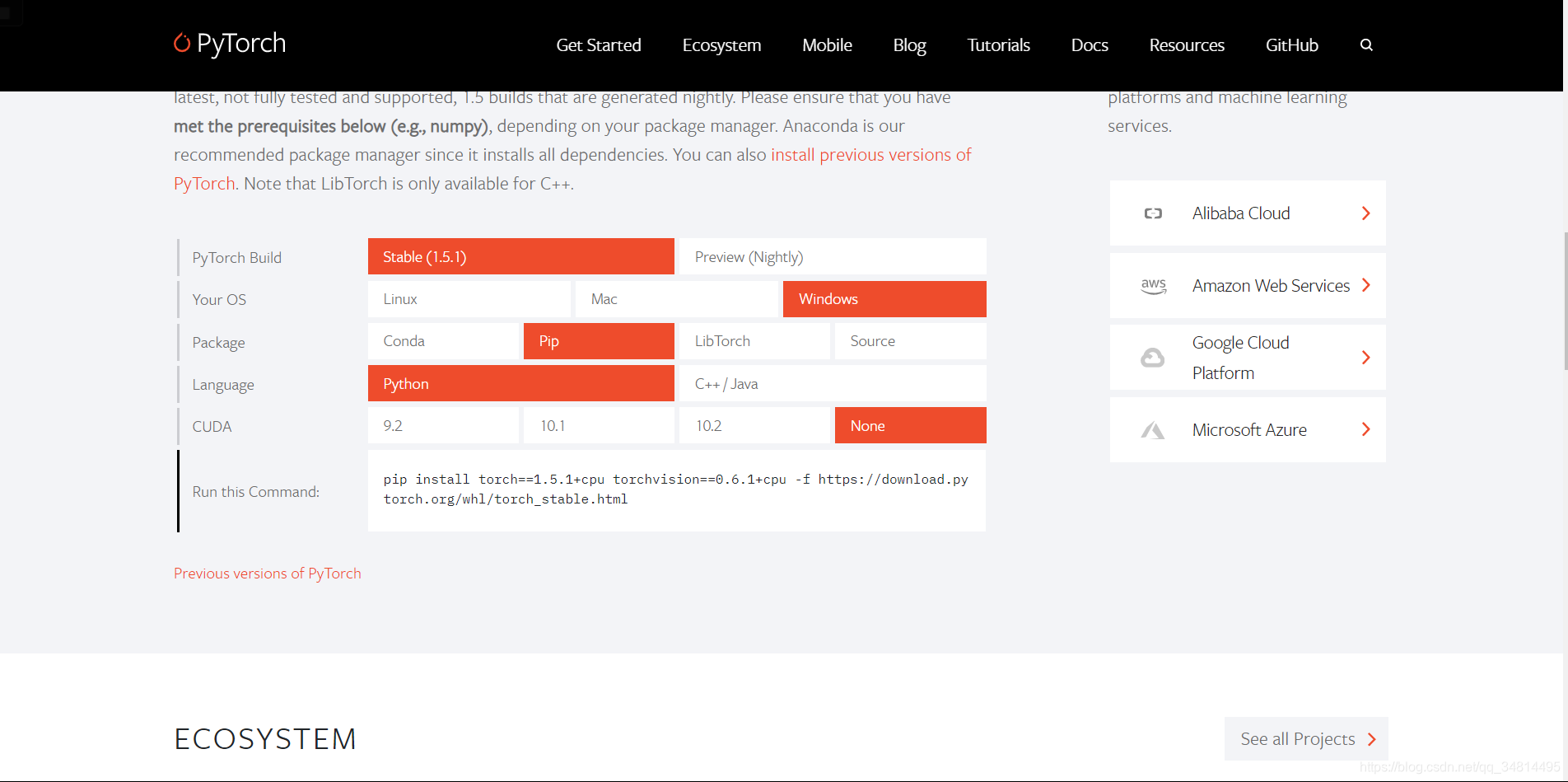Select CUDA 10.2 option

[754, 425]
